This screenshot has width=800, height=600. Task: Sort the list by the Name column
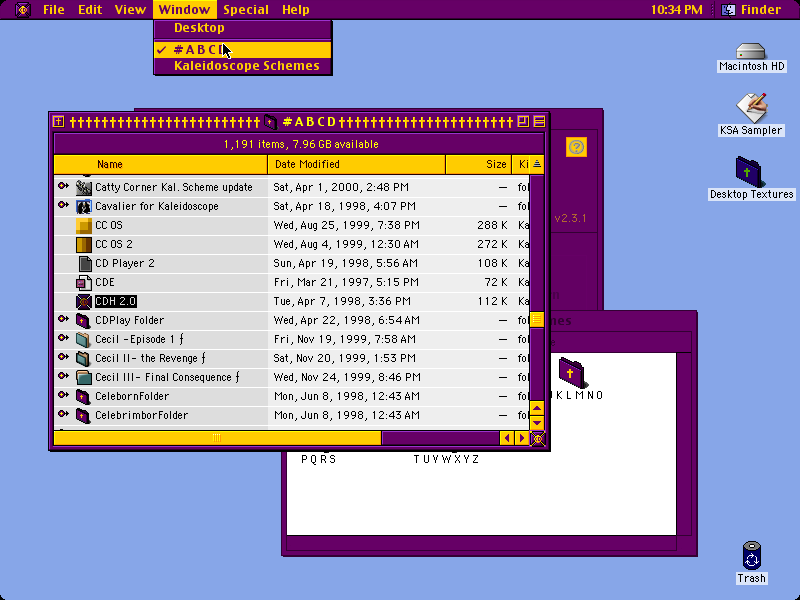pyautogui.click(x=161, y=164)
